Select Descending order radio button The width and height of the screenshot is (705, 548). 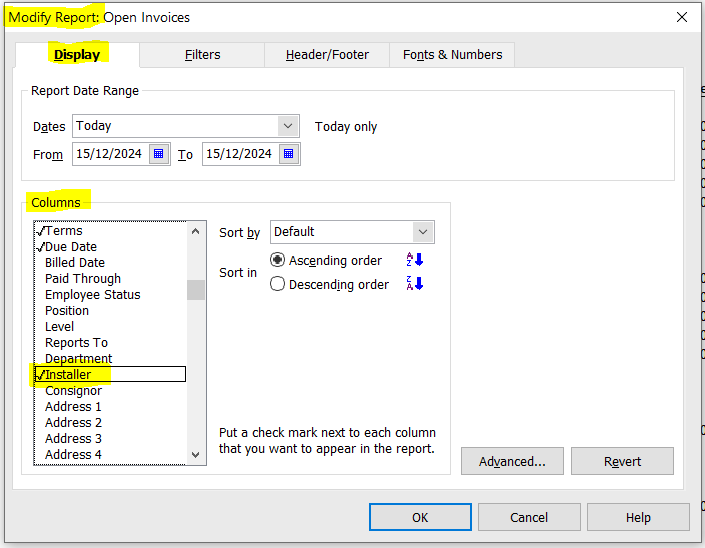click(277, 284)
